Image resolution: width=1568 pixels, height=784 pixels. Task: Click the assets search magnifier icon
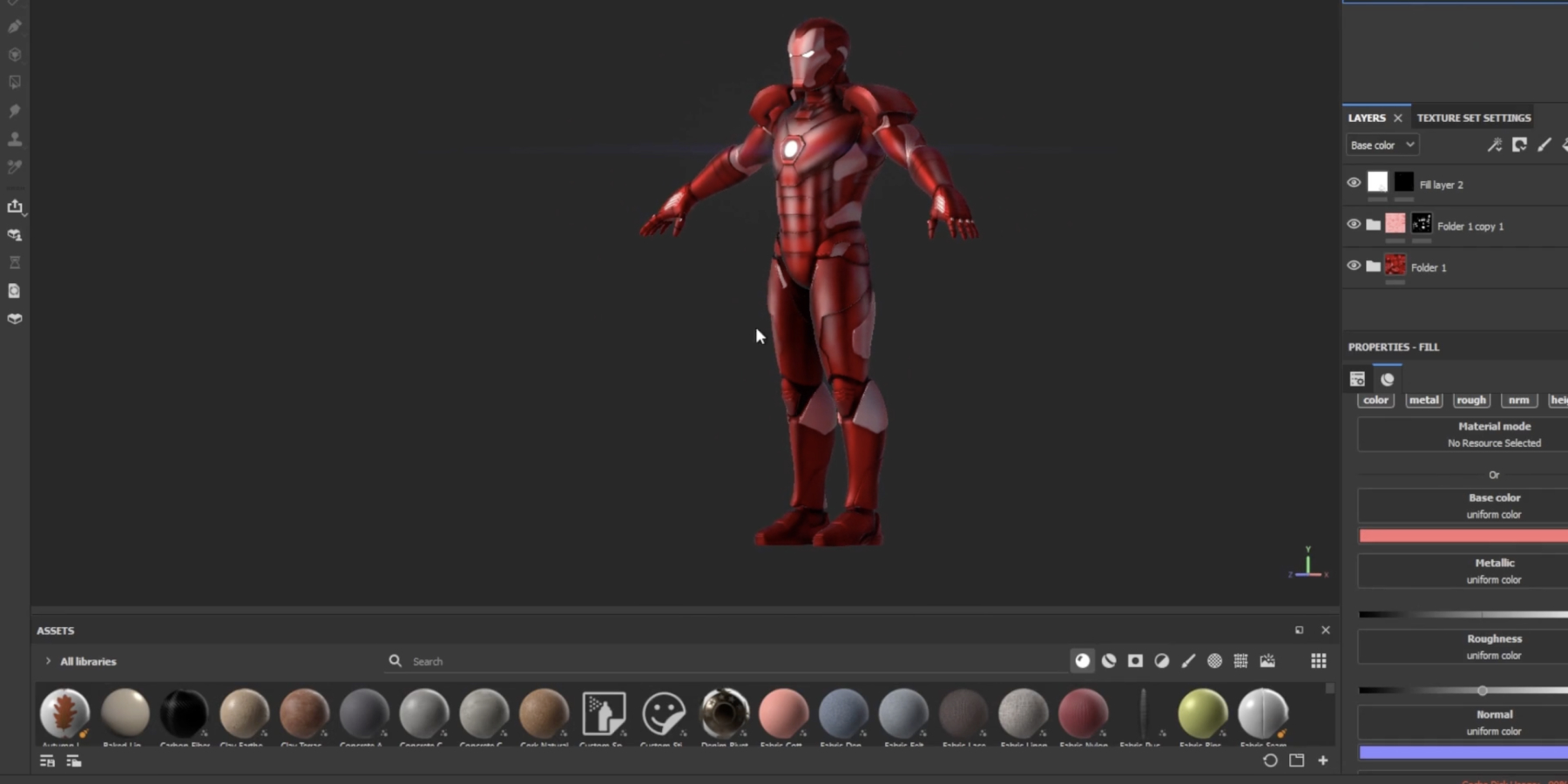coord(395,661)
